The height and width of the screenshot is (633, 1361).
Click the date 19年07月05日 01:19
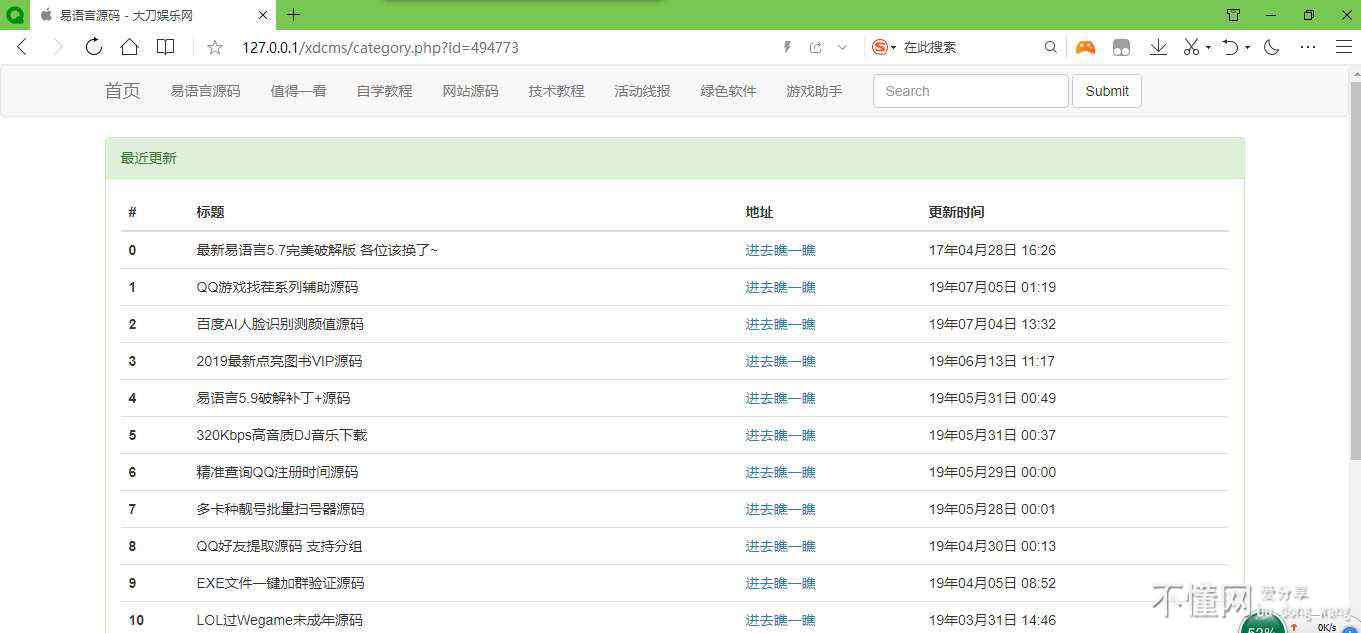pos(992,287)
